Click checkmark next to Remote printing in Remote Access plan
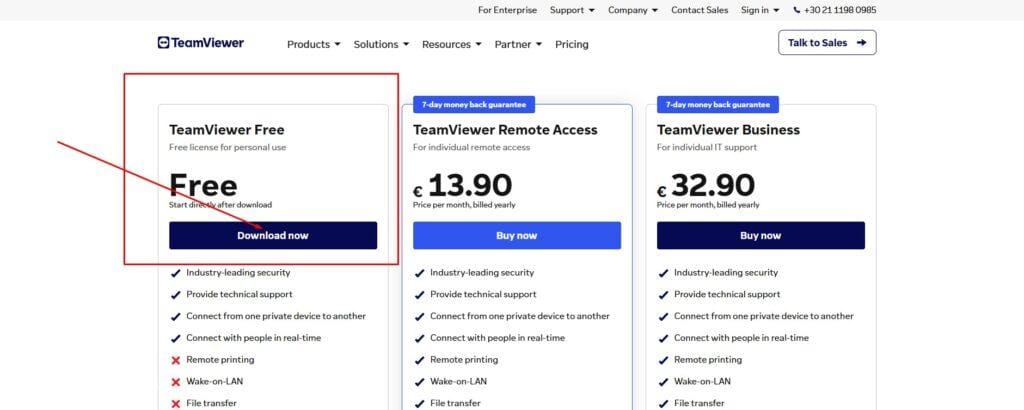 click(420, 359)
